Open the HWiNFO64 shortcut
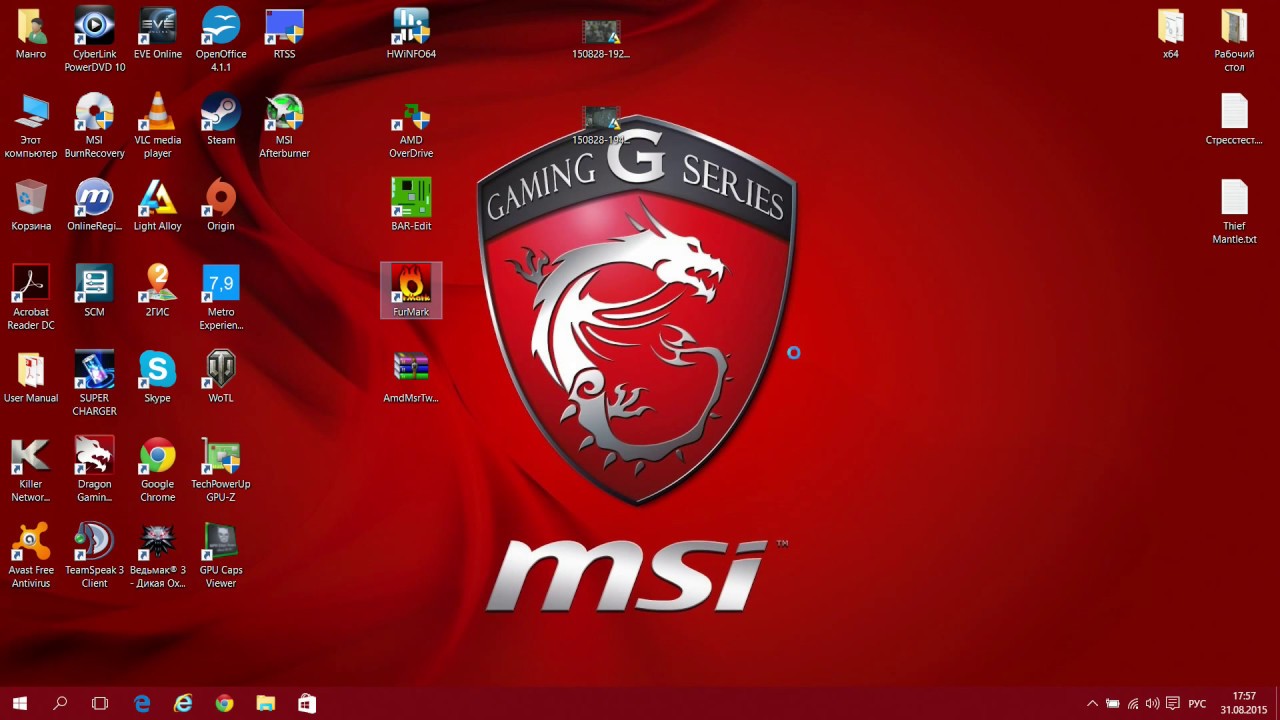The height and width of the screenshot is (720, 1280). [x=411, y=34]
